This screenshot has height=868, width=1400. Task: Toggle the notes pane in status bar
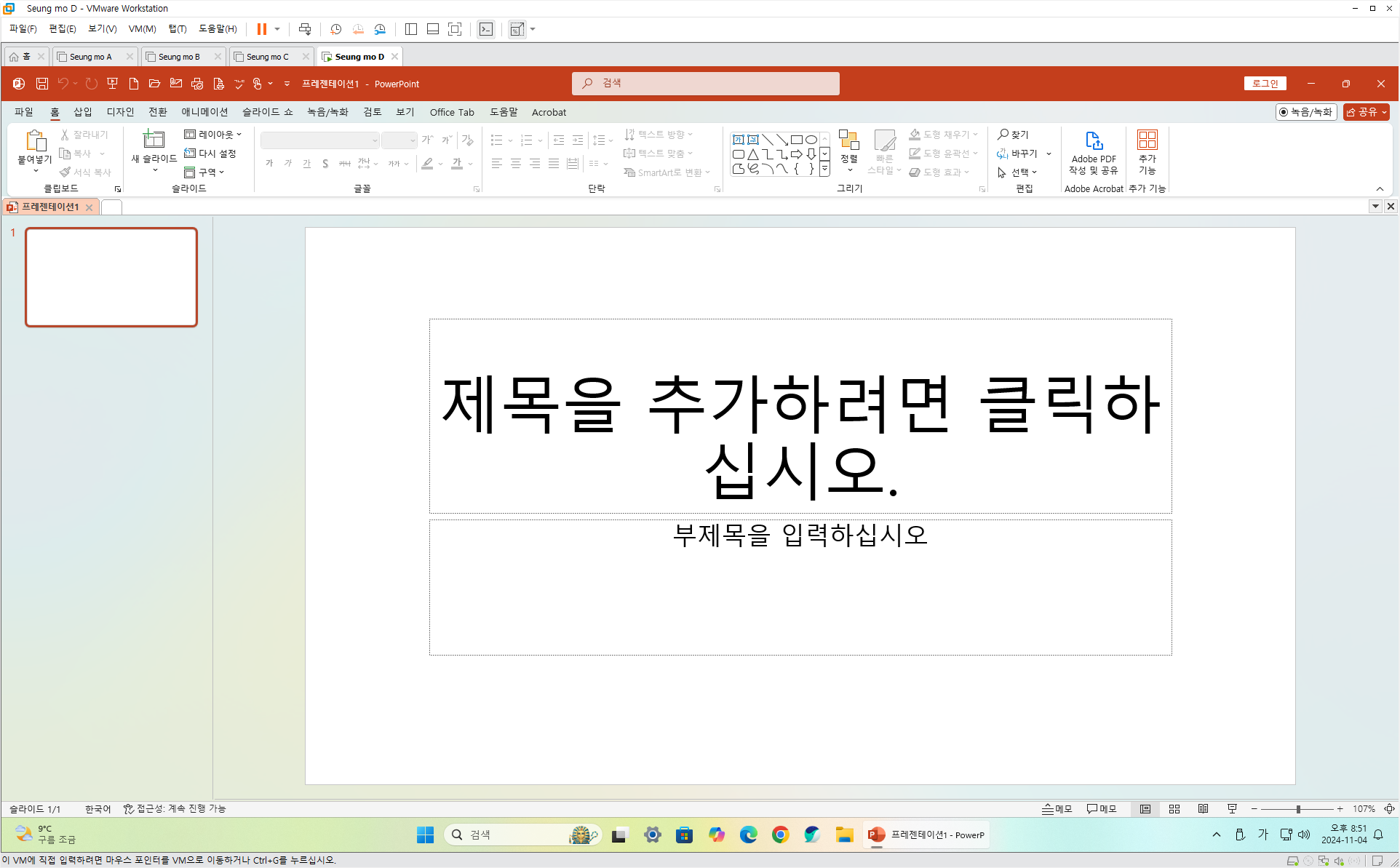tap(1057, 809)
